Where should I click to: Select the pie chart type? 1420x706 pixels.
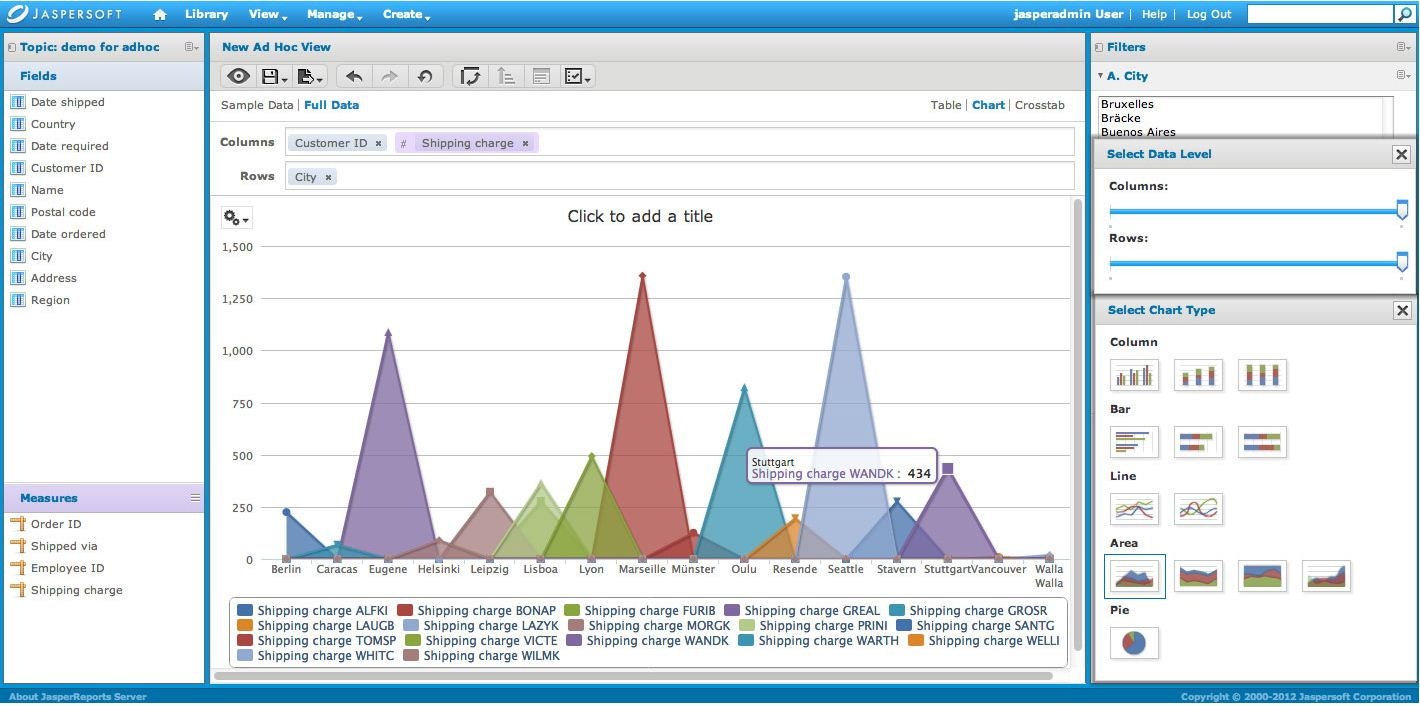(x=1134, y=642)
